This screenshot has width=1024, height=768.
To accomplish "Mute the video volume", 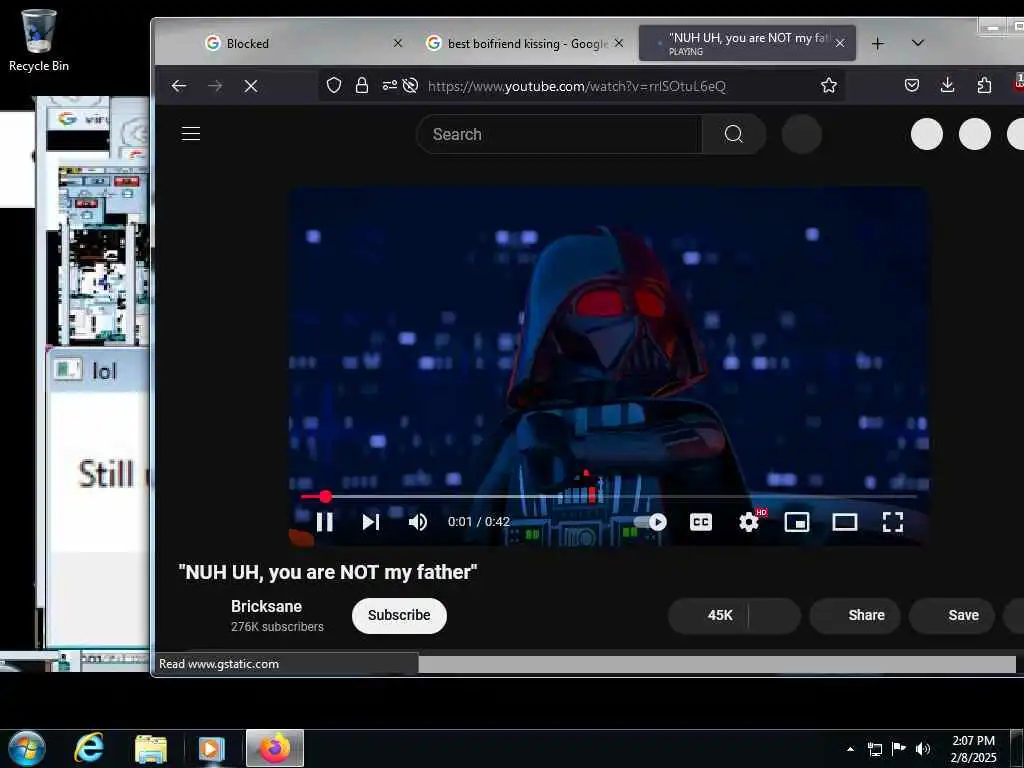I will (417, 522).
